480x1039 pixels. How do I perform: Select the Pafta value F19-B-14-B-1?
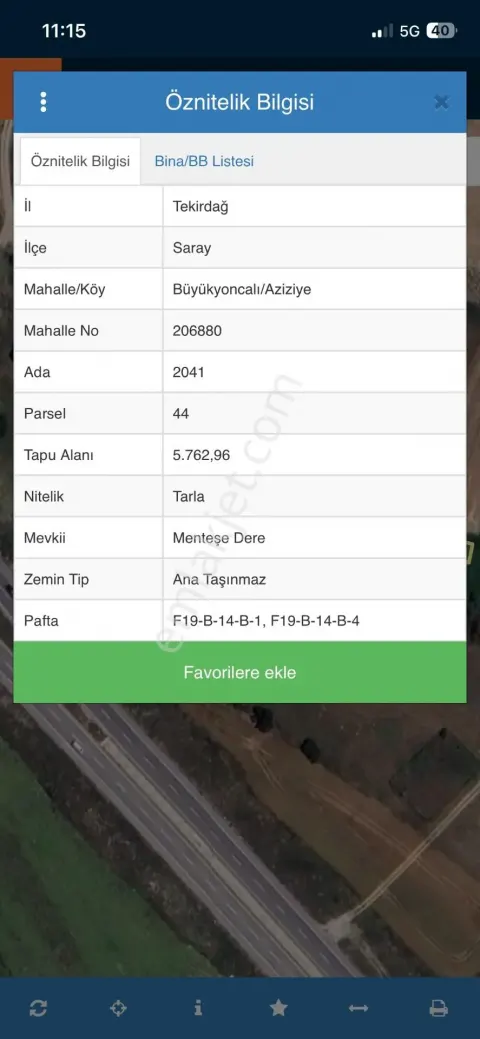(314, 621)
